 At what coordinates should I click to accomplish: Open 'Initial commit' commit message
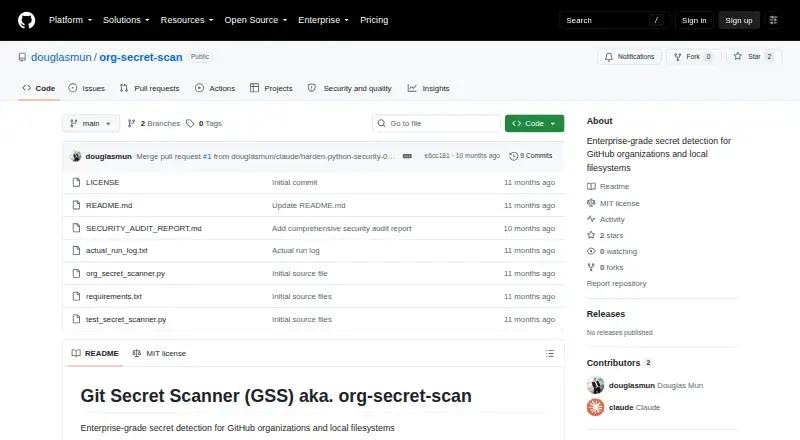[x=294, y=182]
